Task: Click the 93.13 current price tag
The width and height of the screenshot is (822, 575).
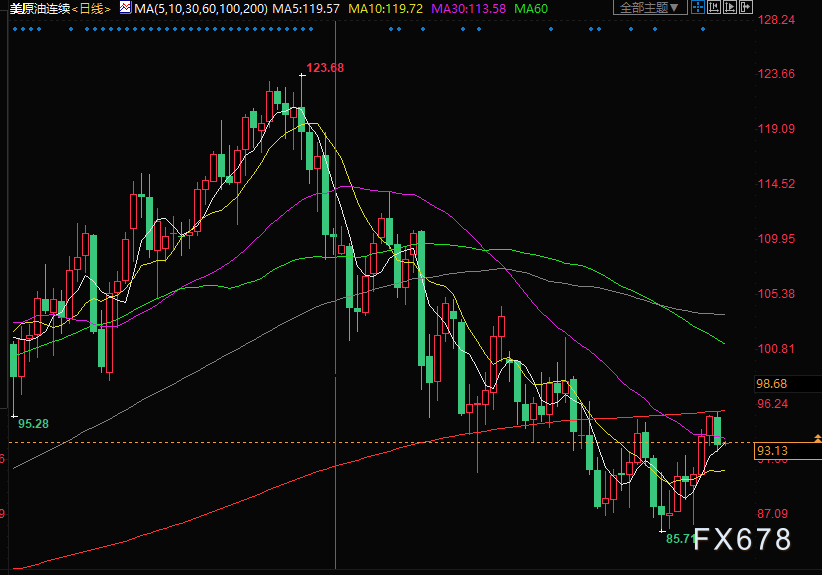Action: [787, 451]
